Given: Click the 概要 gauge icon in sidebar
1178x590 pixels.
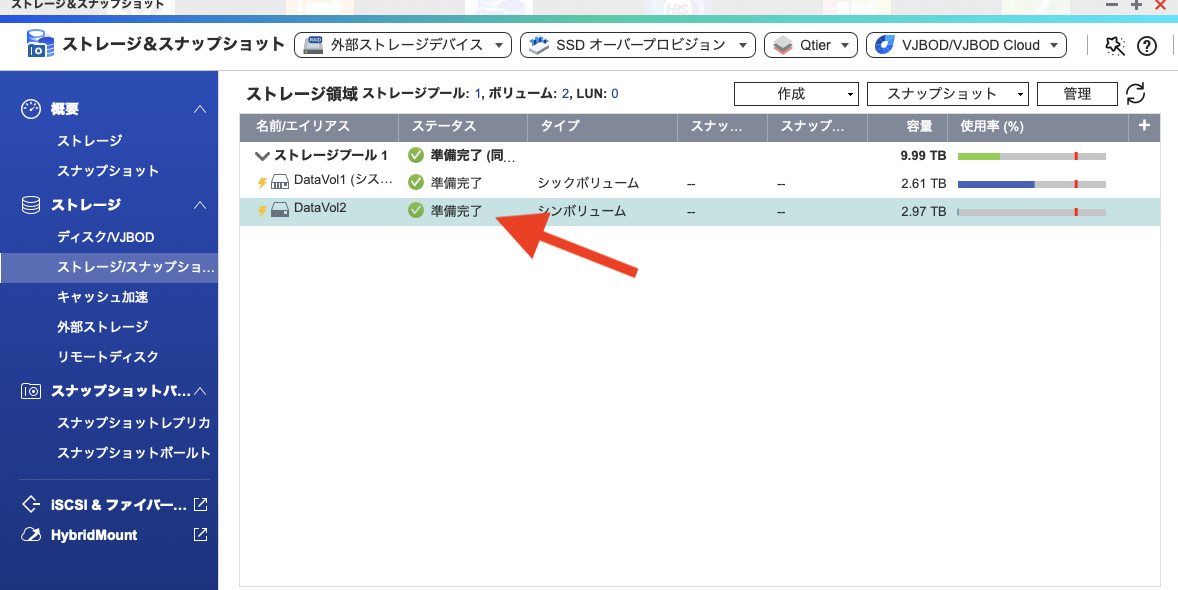Looking at the screenshot, I should 31,109.
